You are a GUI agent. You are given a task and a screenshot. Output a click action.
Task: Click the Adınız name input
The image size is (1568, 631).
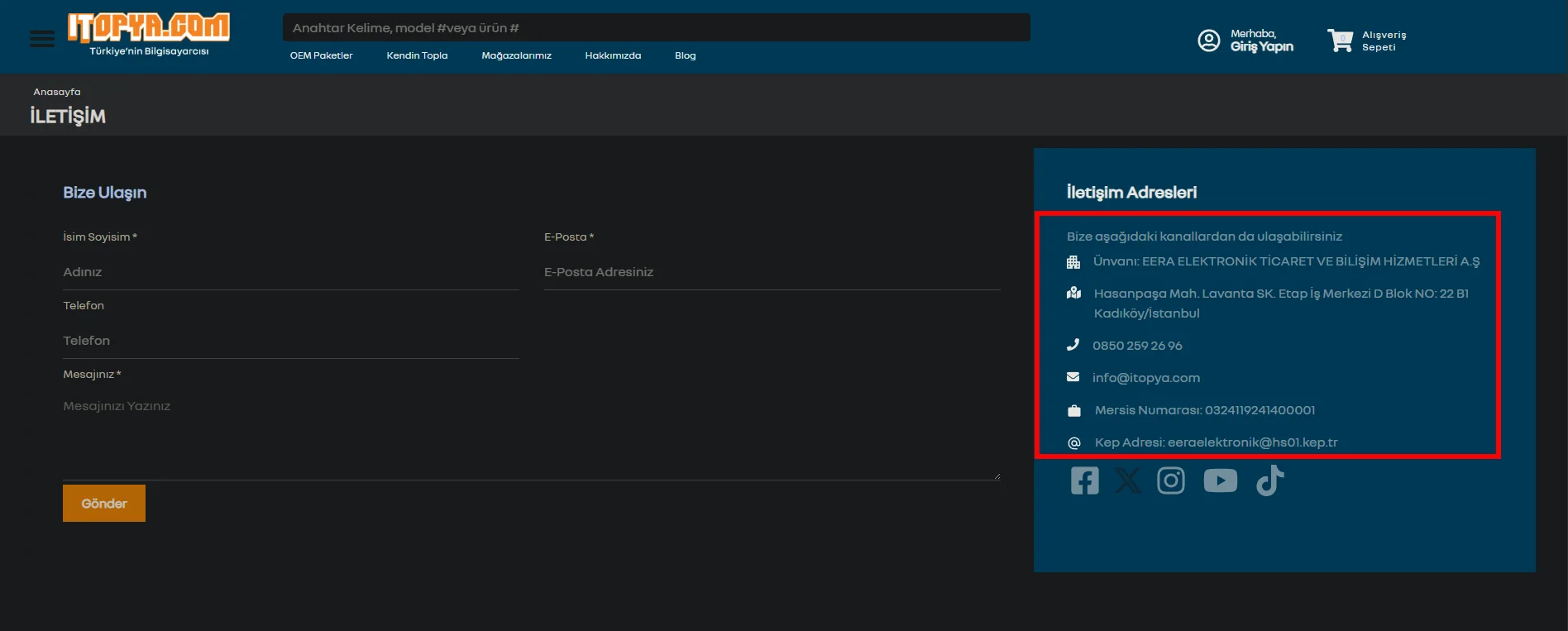click(x=291, y=272)
